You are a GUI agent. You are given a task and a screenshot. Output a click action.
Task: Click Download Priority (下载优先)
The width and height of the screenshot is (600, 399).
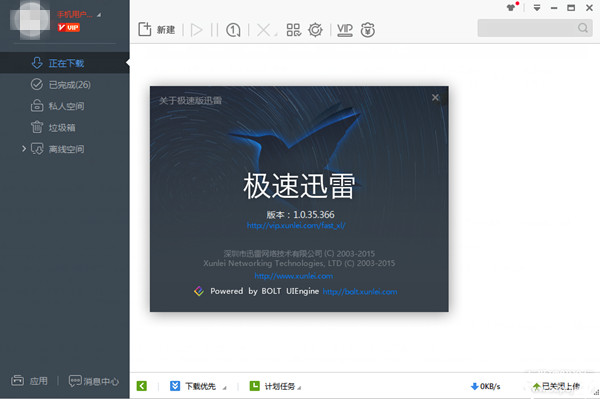point(194,386)
